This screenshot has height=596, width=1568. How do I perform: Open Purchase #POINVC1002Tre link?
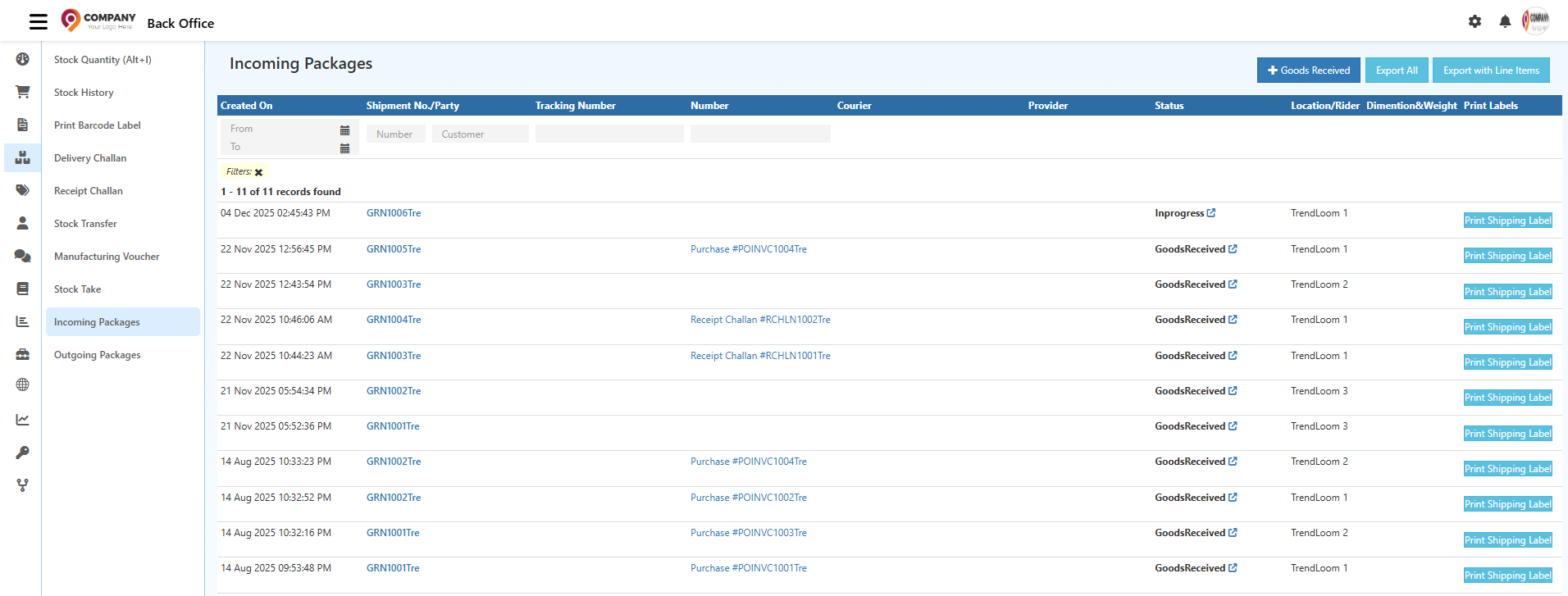click(749, 498)
